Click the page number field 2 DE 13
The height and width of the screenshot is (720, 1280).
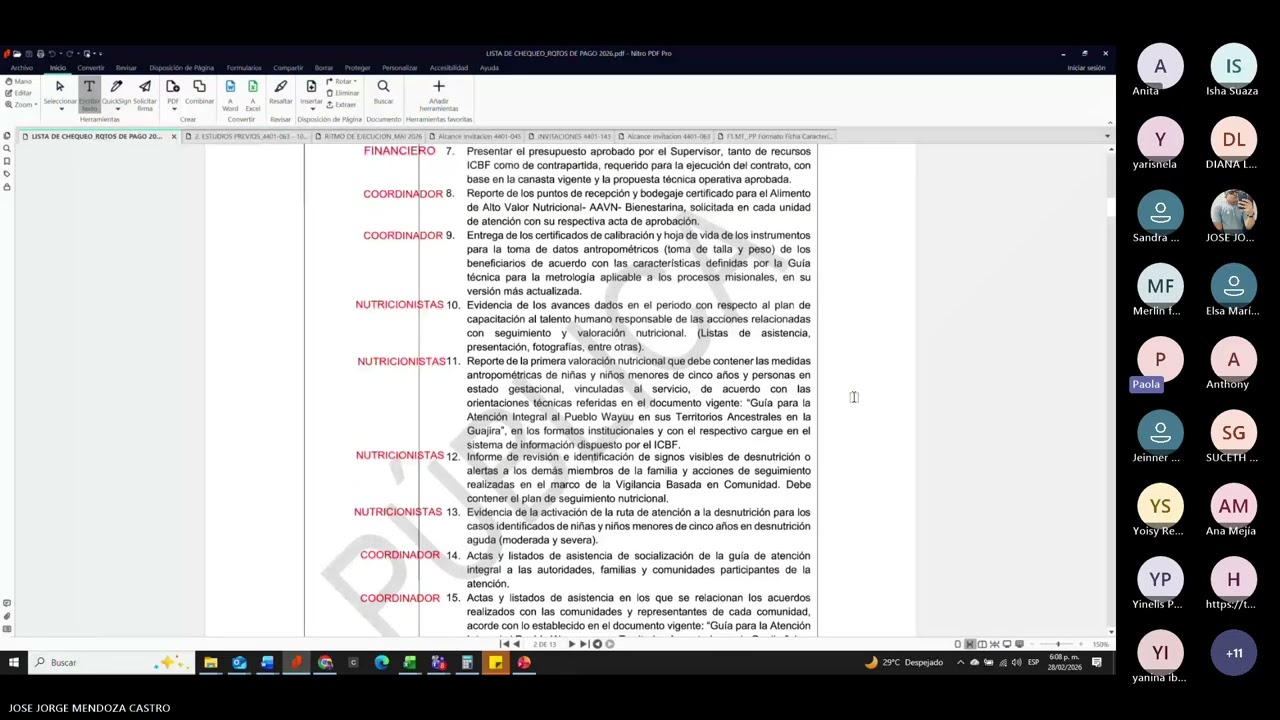coord(545,644)
